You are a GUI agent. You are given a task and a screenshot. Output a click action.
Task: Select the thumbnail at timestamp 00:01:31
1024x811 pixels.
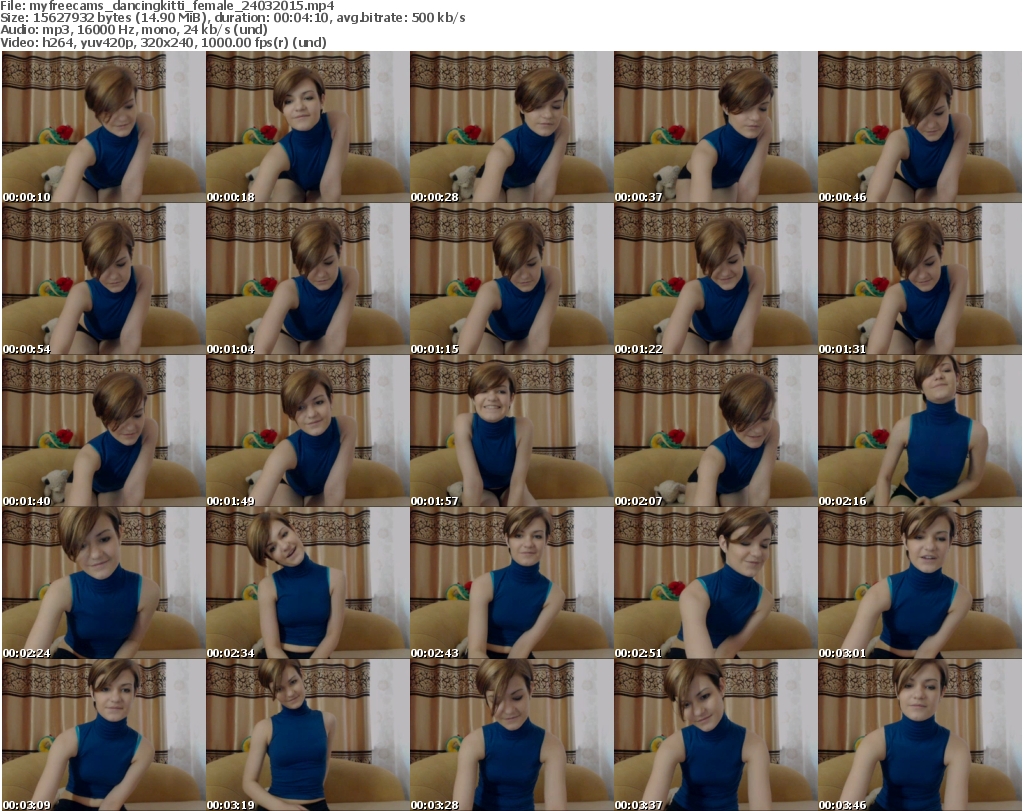pyautogui.click(x=920, y=279)
